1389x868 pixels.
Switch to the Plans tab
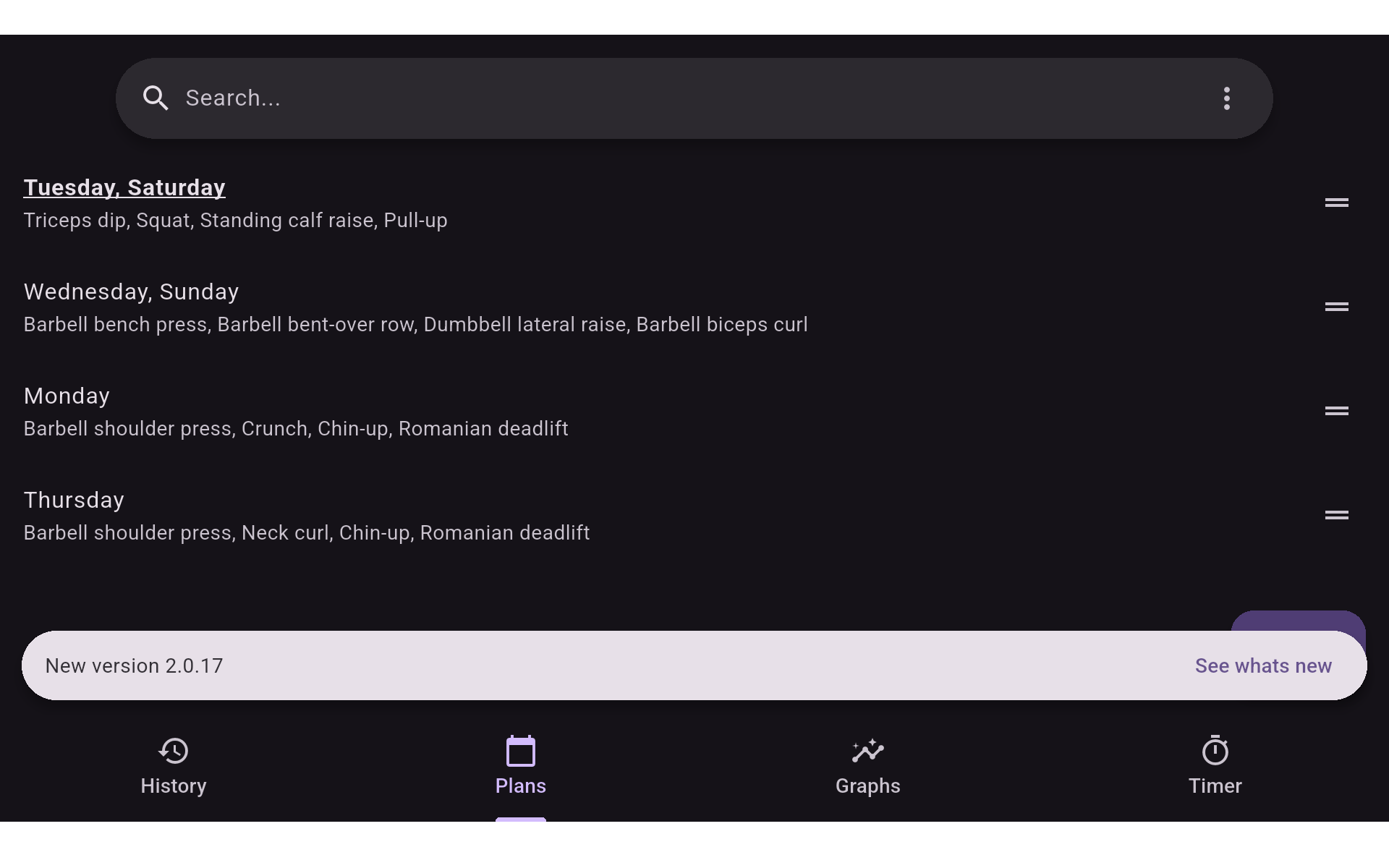point(521,767)
